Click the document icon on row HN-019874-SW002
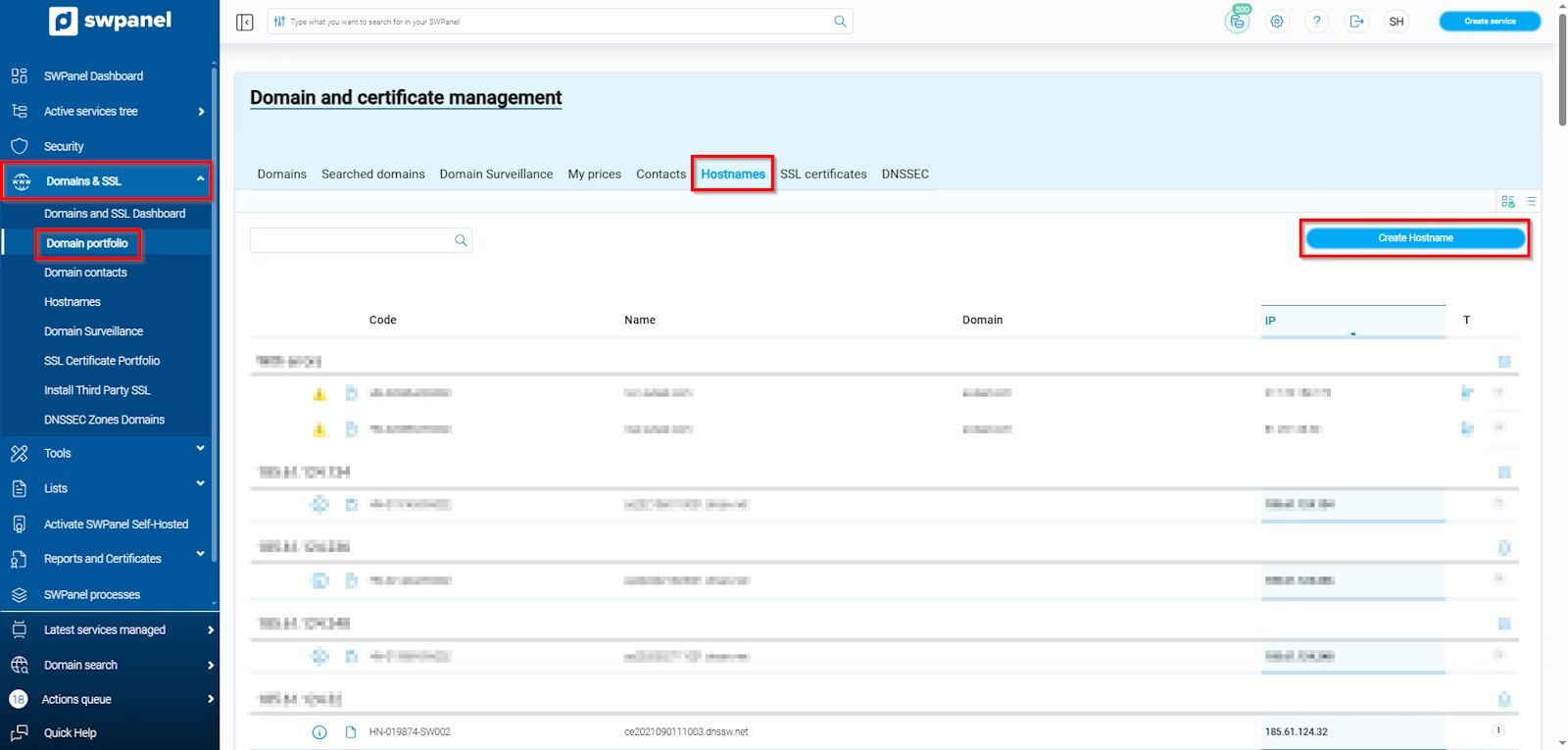Screen dimensions: 1568x750 point(351,732)
